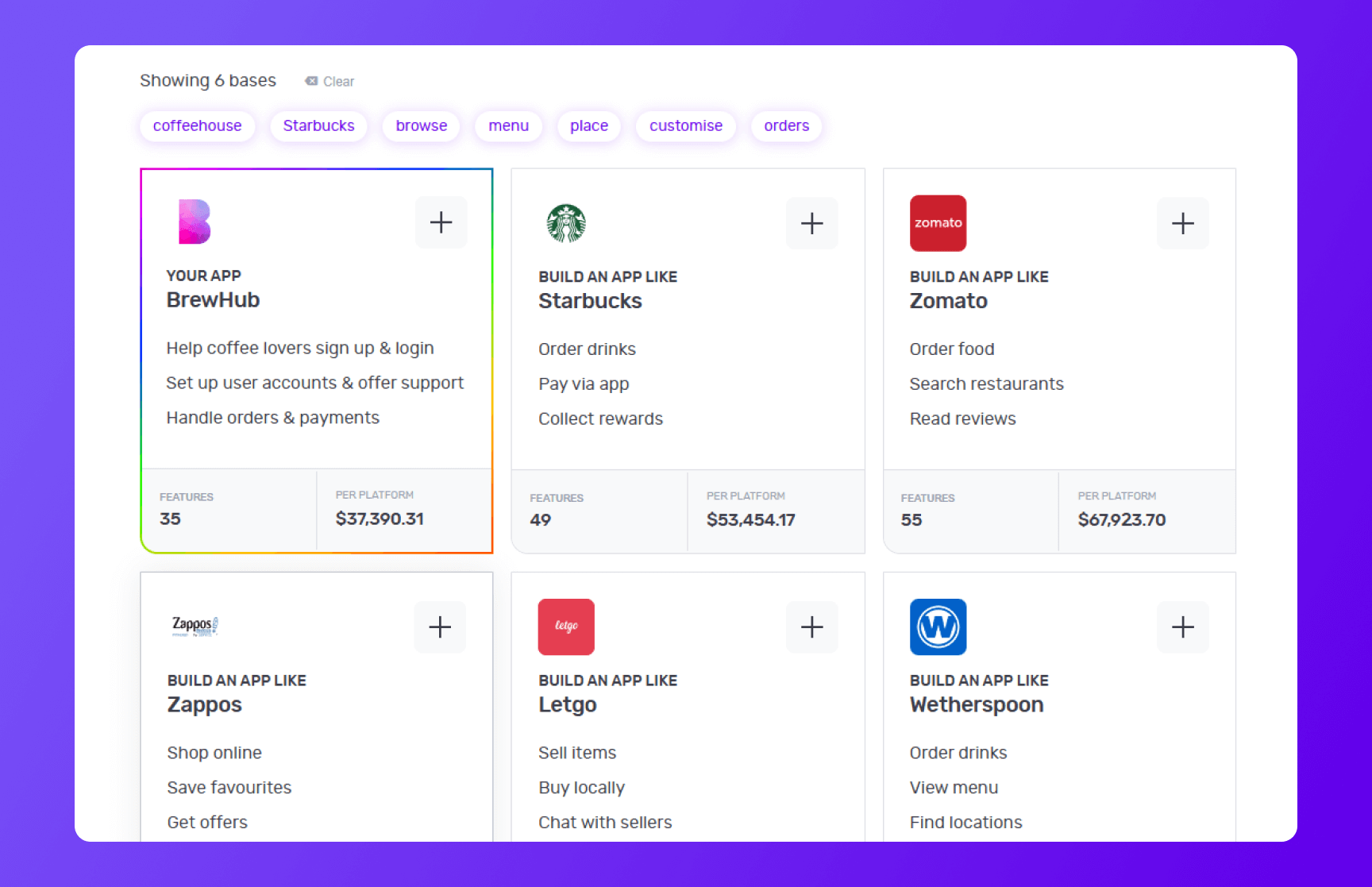Click 'Buy locally' text

581,788
